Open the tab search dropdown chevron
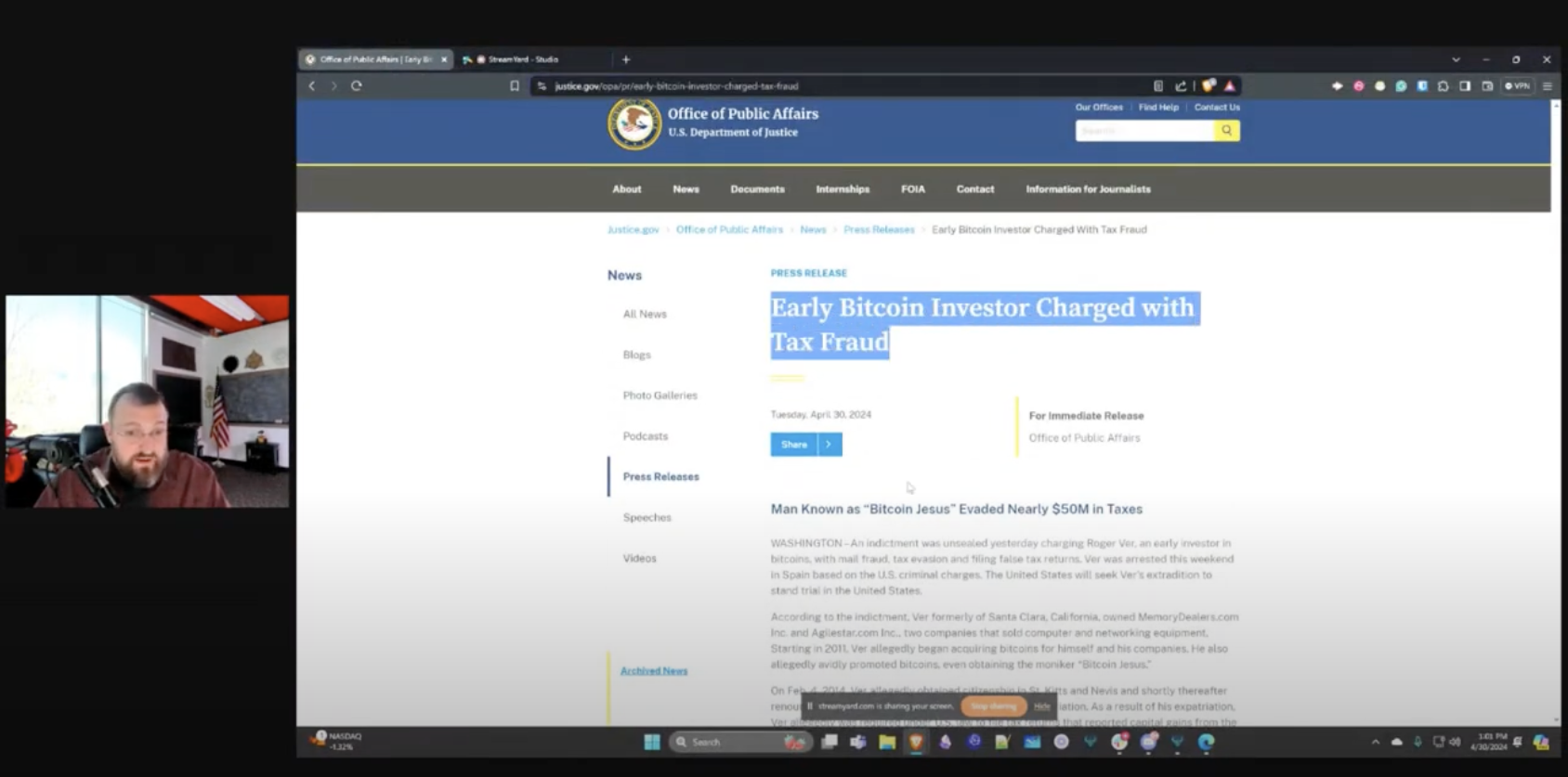The height and width of the screenshot is (777, 1568). click(1456, 59)
